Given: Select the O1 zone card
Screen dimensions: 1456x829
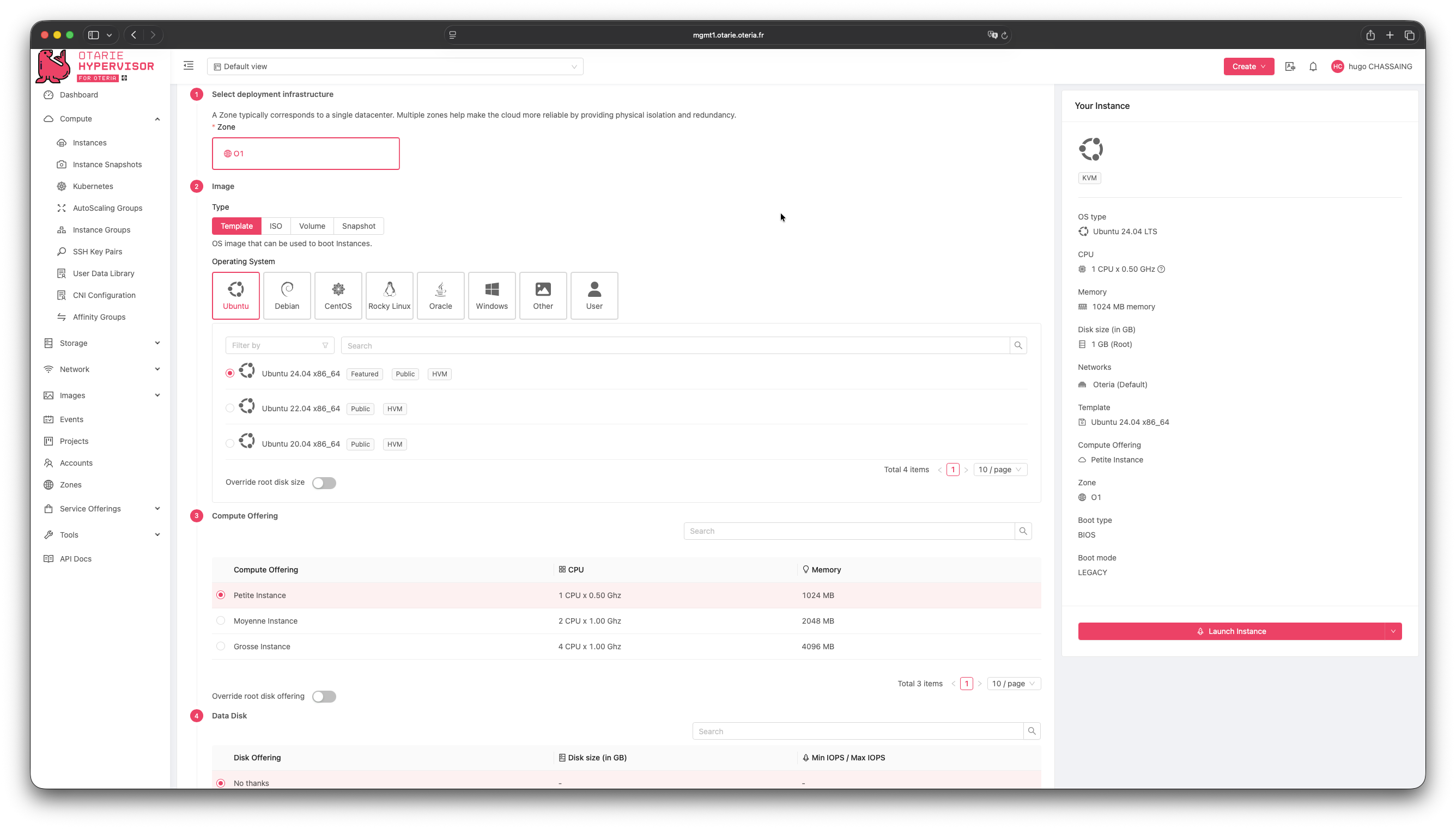Looking at the screenshot, I should tap(306, 154).
